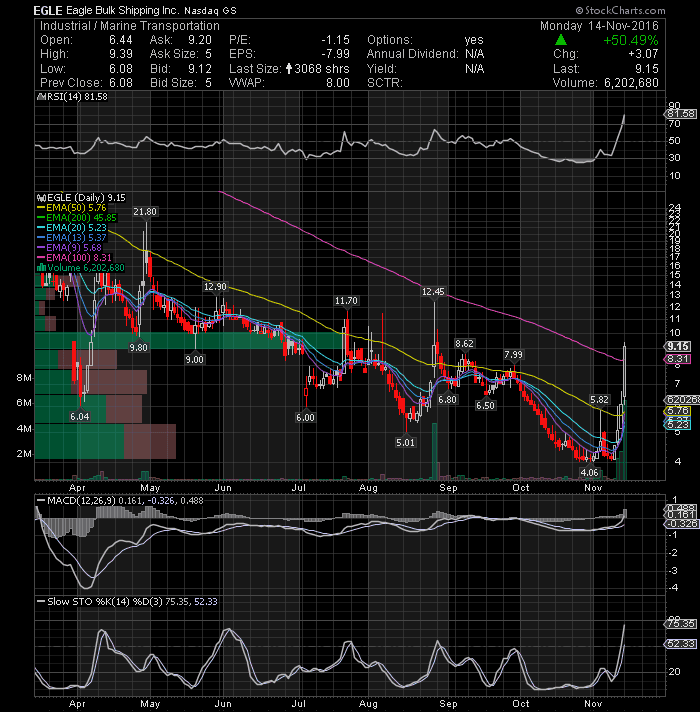This screenshot has width=700, height=712.
Task: Click the EMA(9) 5.68 legend entry
Action: (x=69, y=247)
